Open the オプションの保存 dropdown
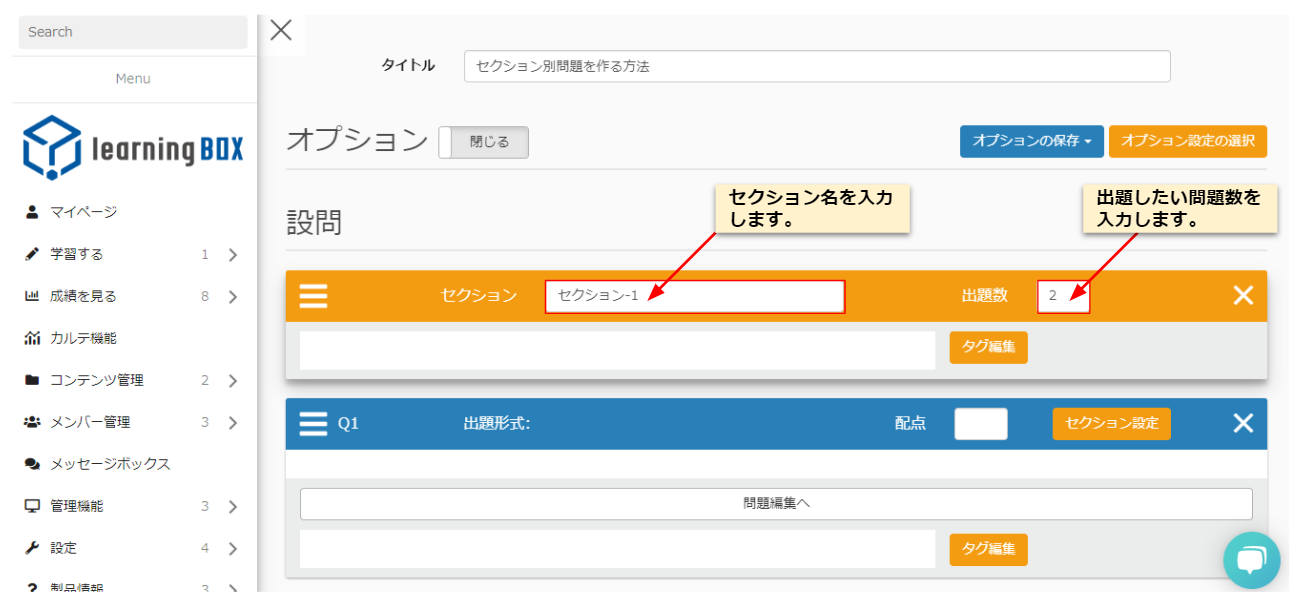Screen dimensions: 1303x612 1031,142
